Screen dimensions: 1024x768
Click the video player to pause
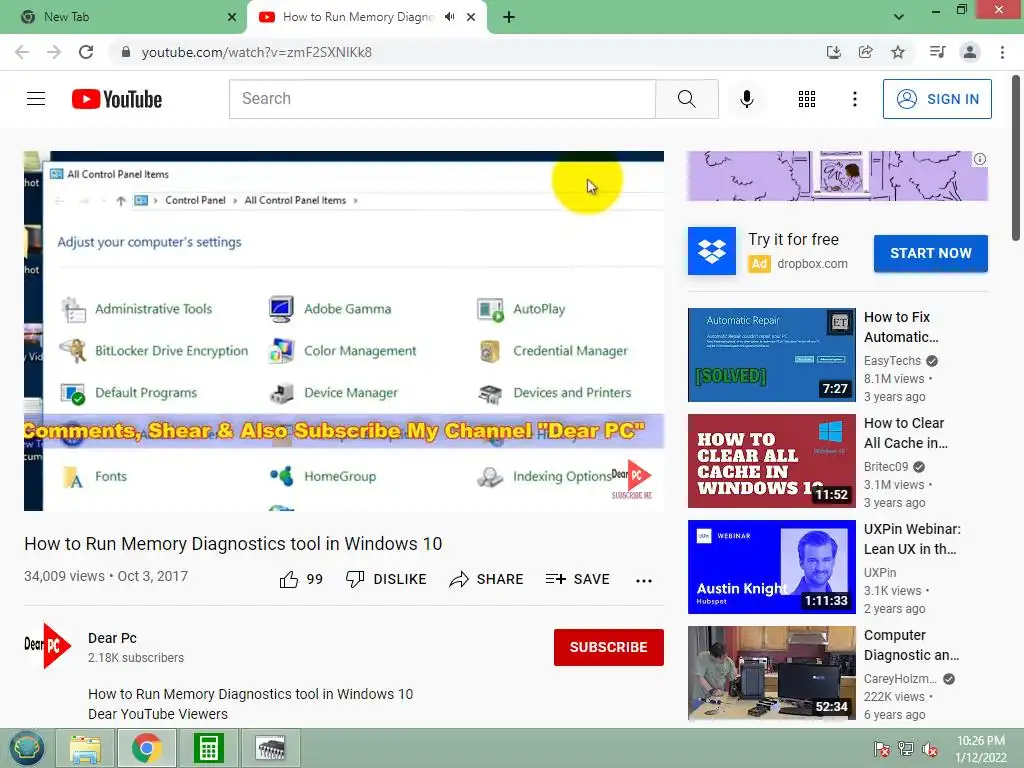point(344,330)
